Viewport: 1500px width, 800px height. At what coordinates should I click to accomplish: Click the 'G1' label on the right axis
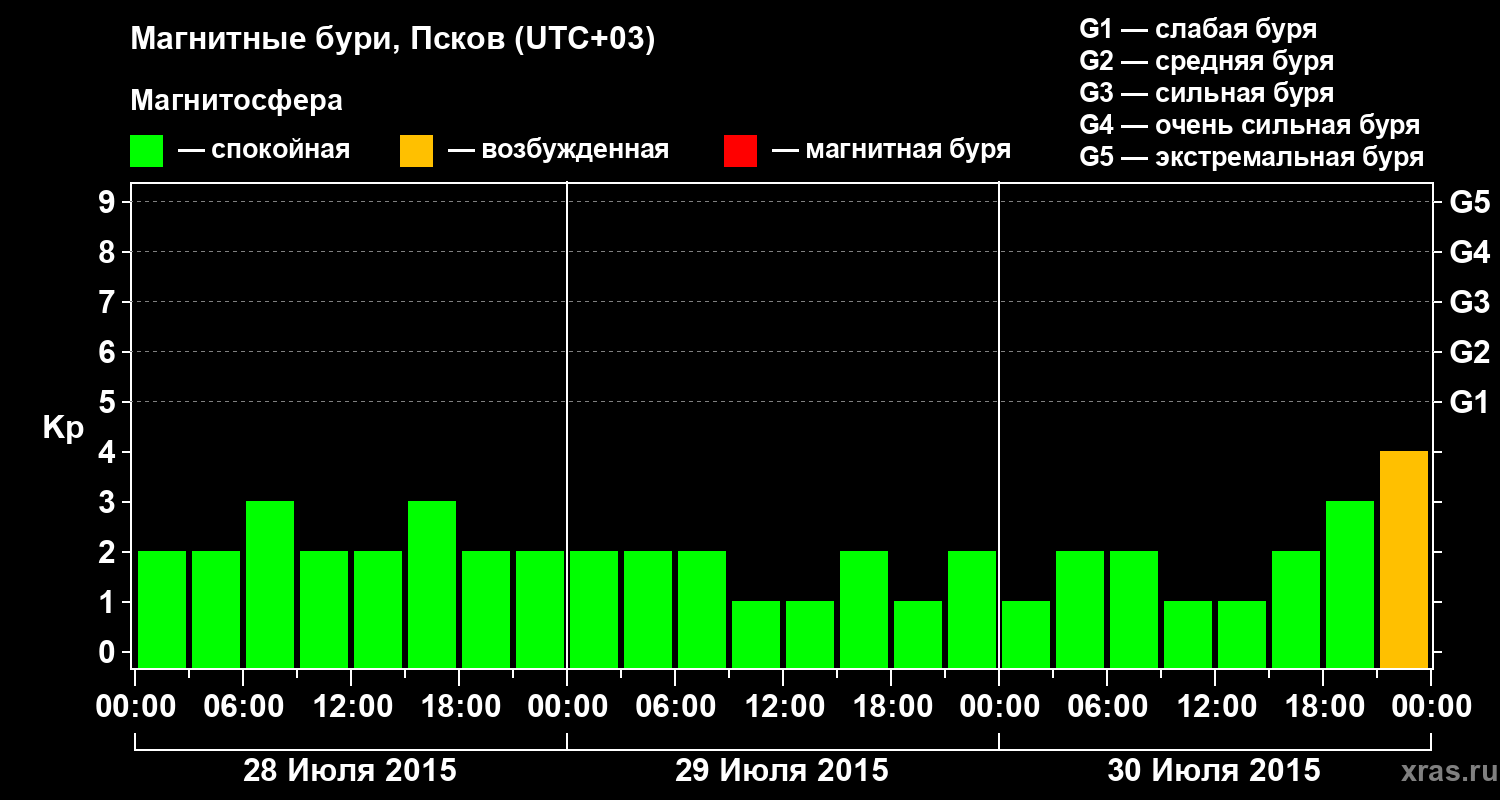(1470, 402)
